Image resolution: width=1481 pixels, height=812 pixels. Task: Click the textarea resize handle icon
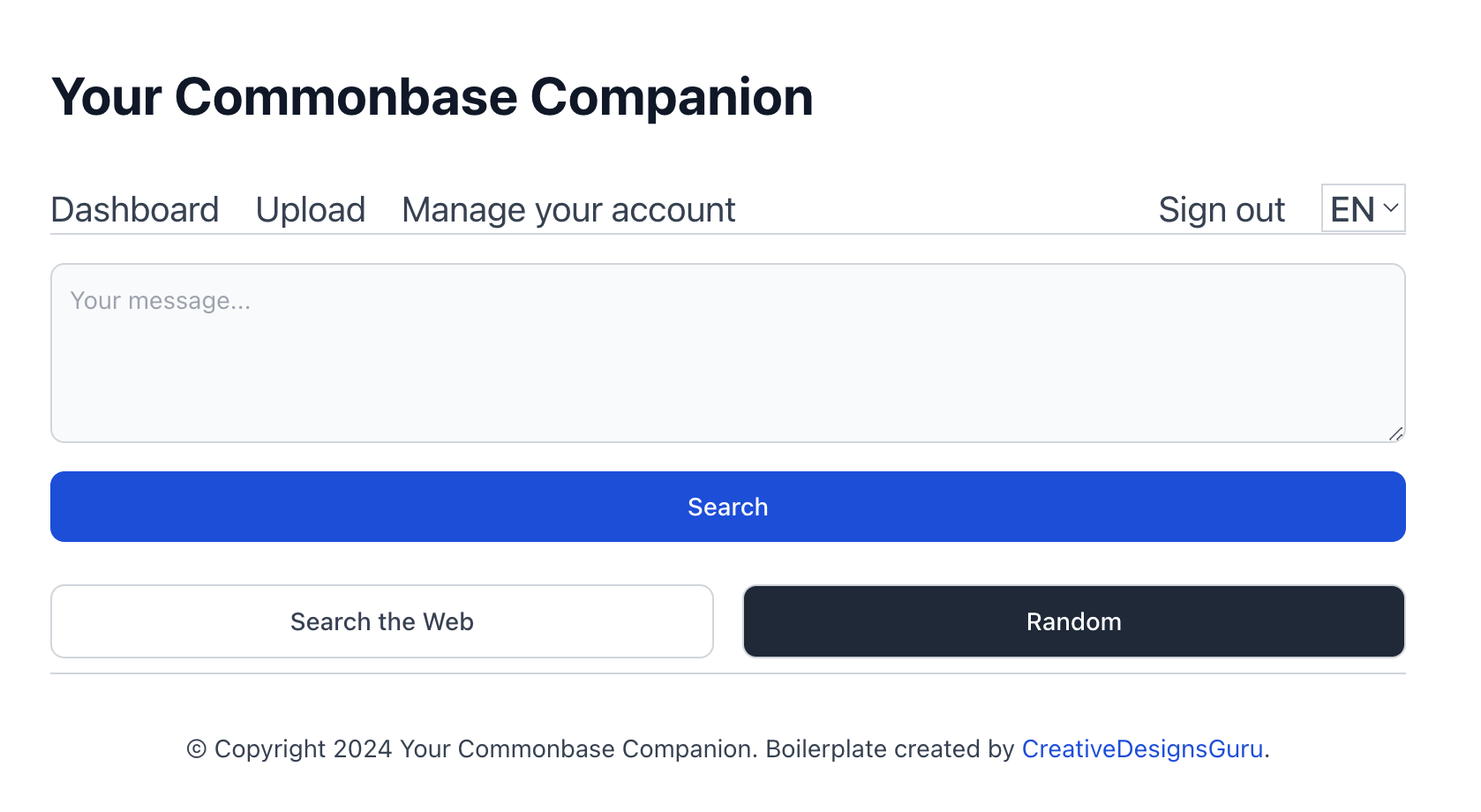coord(1395,433)
